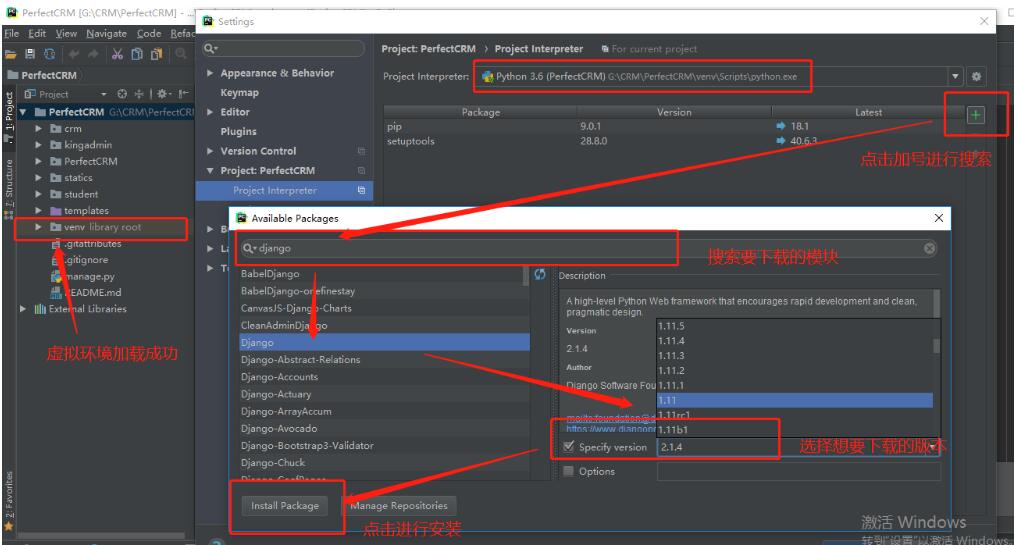Switch to the 1: Project side tab
The image size is (1015, 545).
point(8,117)
